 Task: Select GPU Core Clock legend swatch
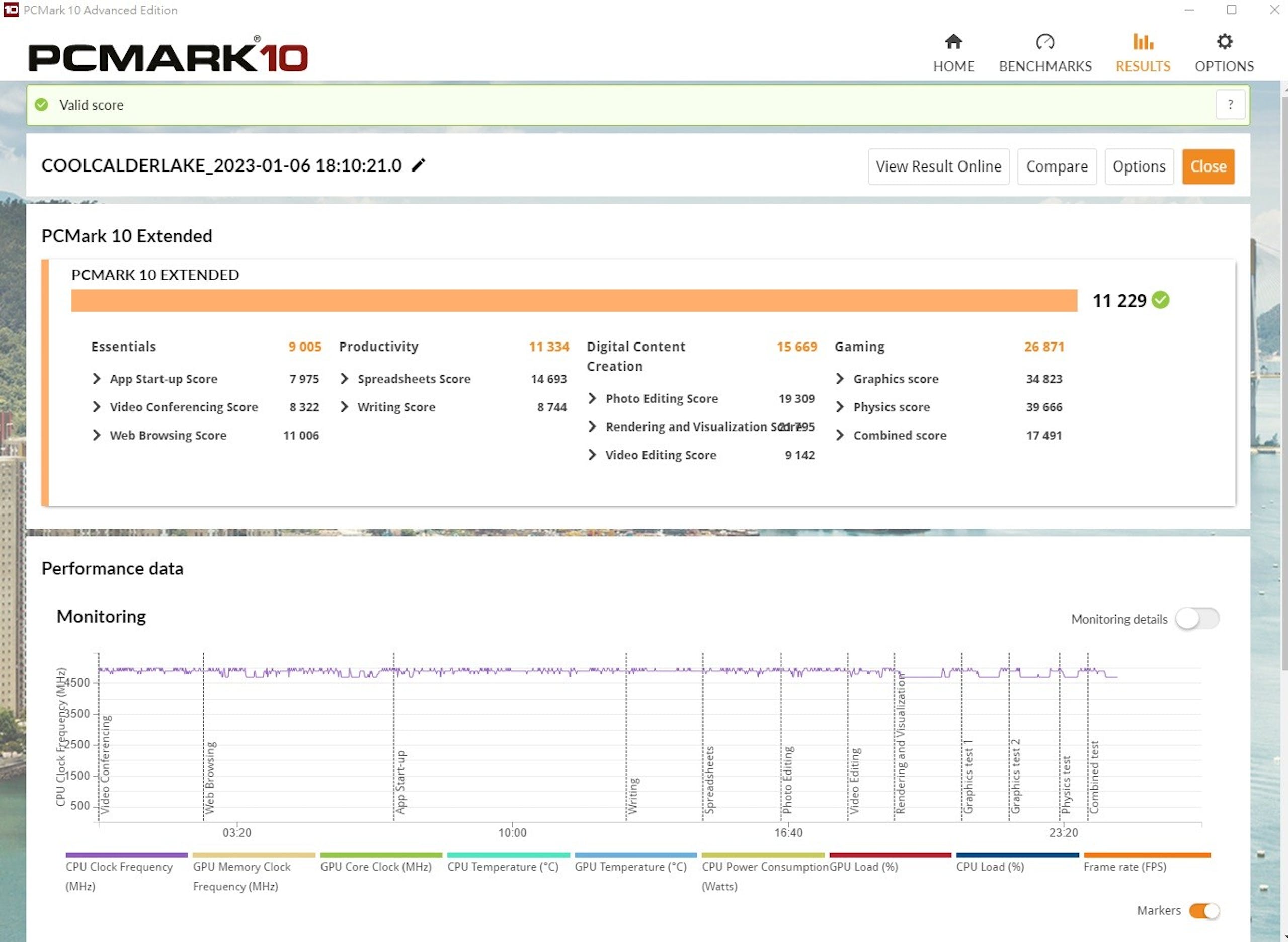[381, 855]
